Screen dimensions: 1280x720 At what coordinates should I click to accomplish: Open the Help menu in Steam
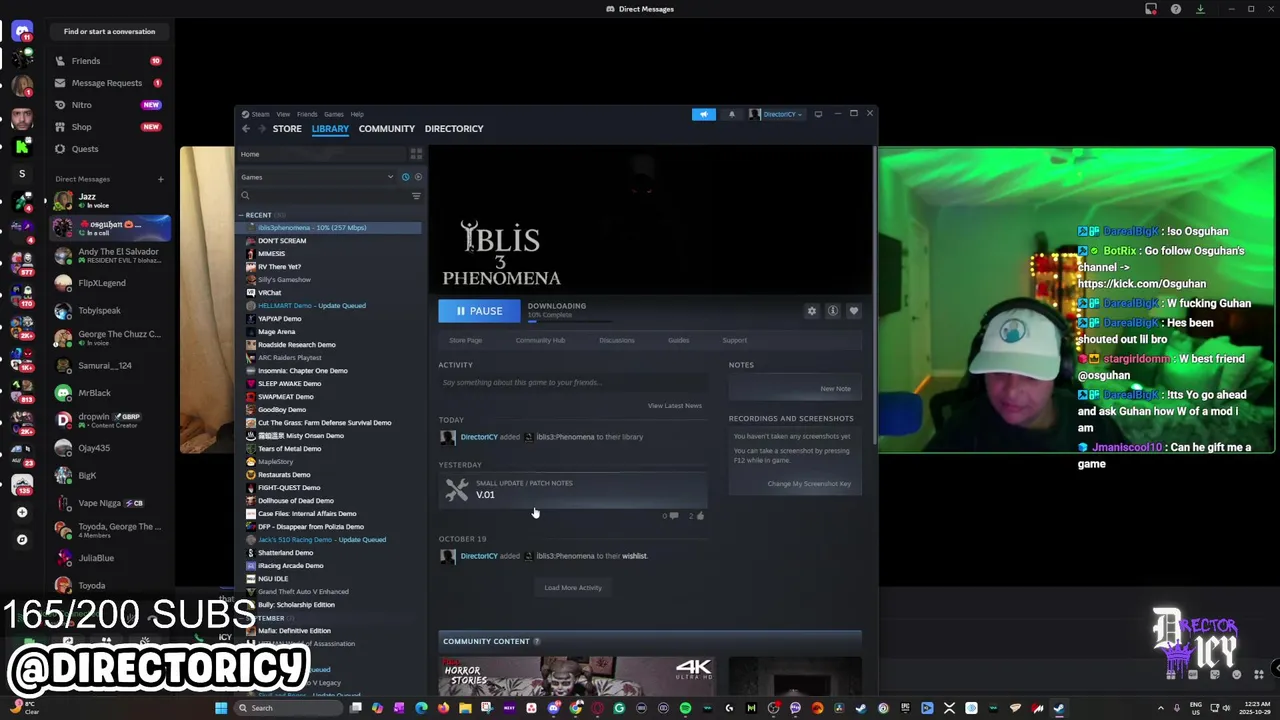[x=357, y=114]
